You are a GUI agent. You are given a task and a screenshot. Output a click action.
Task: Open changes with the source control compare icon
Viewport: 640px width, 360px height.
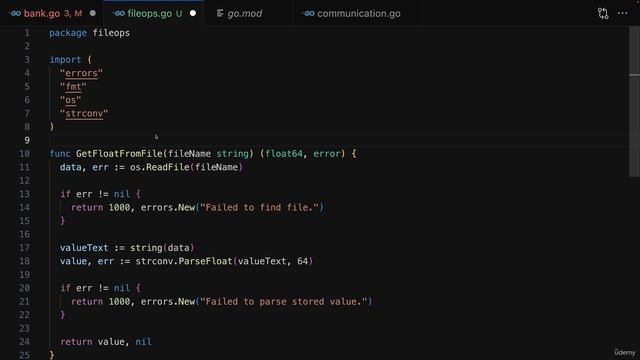(603, 13)
